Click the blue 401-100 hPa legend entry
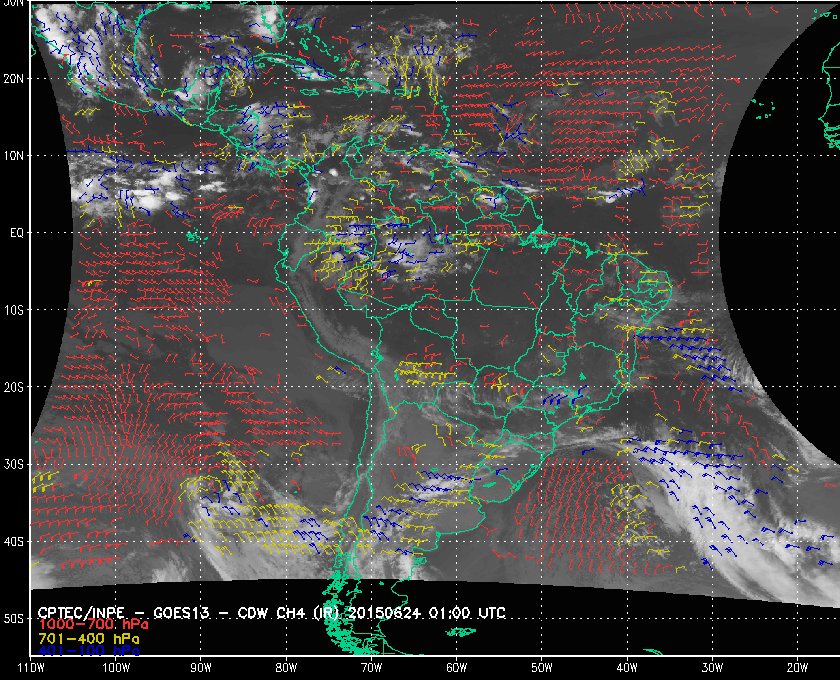 pyautogui.click(x=89, y=651)
